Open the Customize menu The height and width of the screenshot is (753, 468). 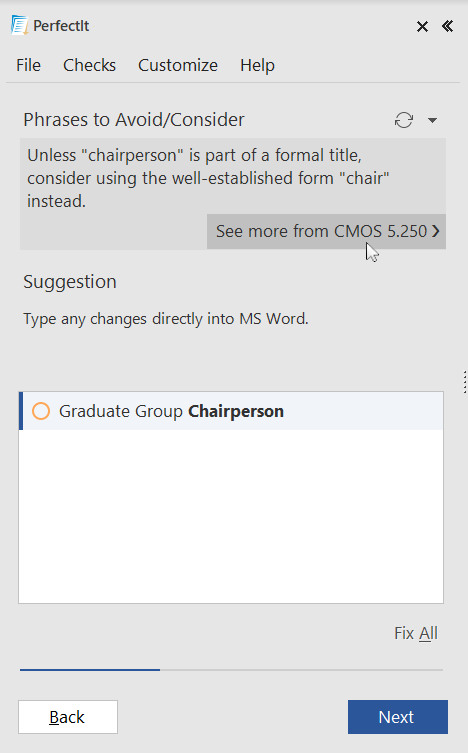pos(178,65)
